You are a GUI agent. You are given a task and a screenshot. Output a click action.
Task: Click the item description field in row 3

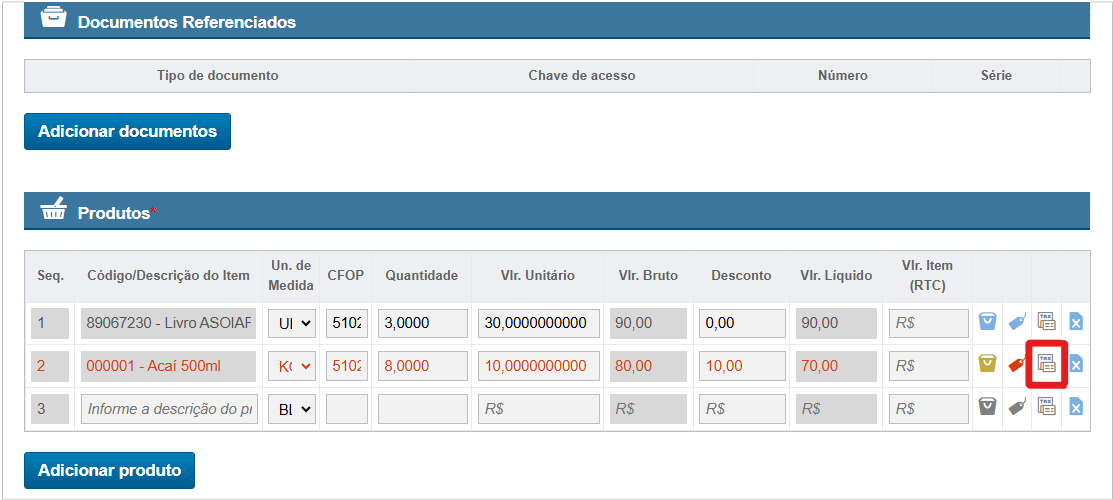[168, 408]
